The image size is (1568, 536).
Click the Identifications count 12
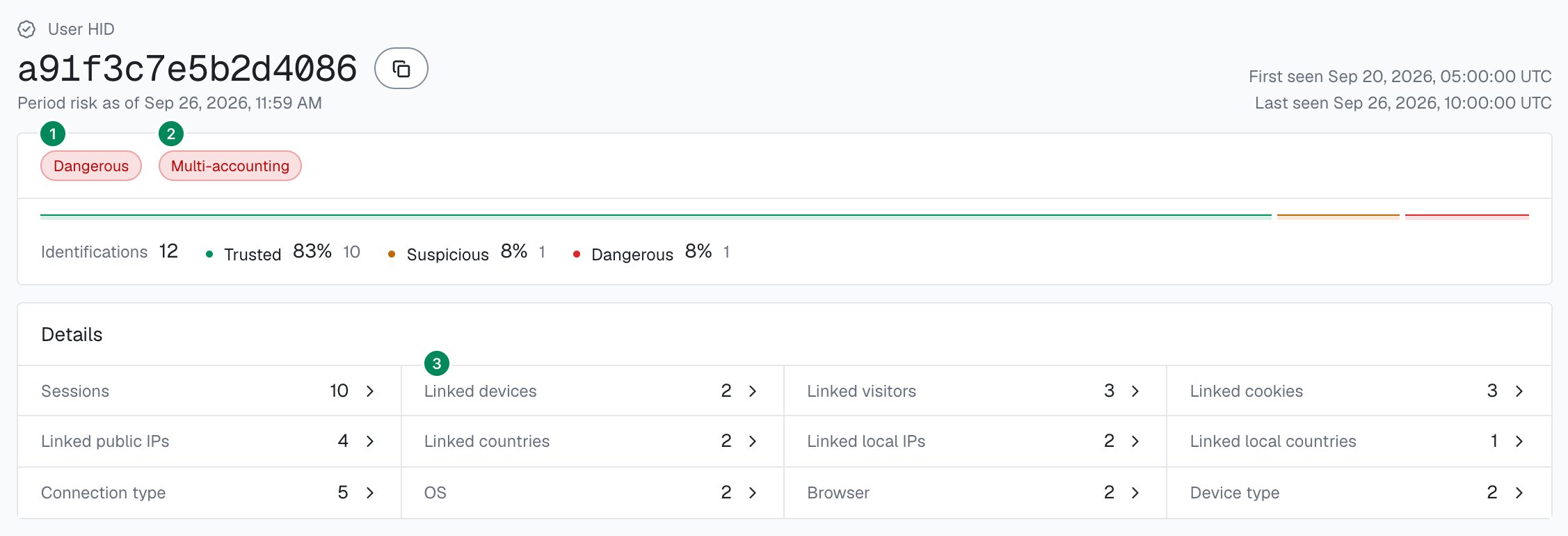(168, 251)
